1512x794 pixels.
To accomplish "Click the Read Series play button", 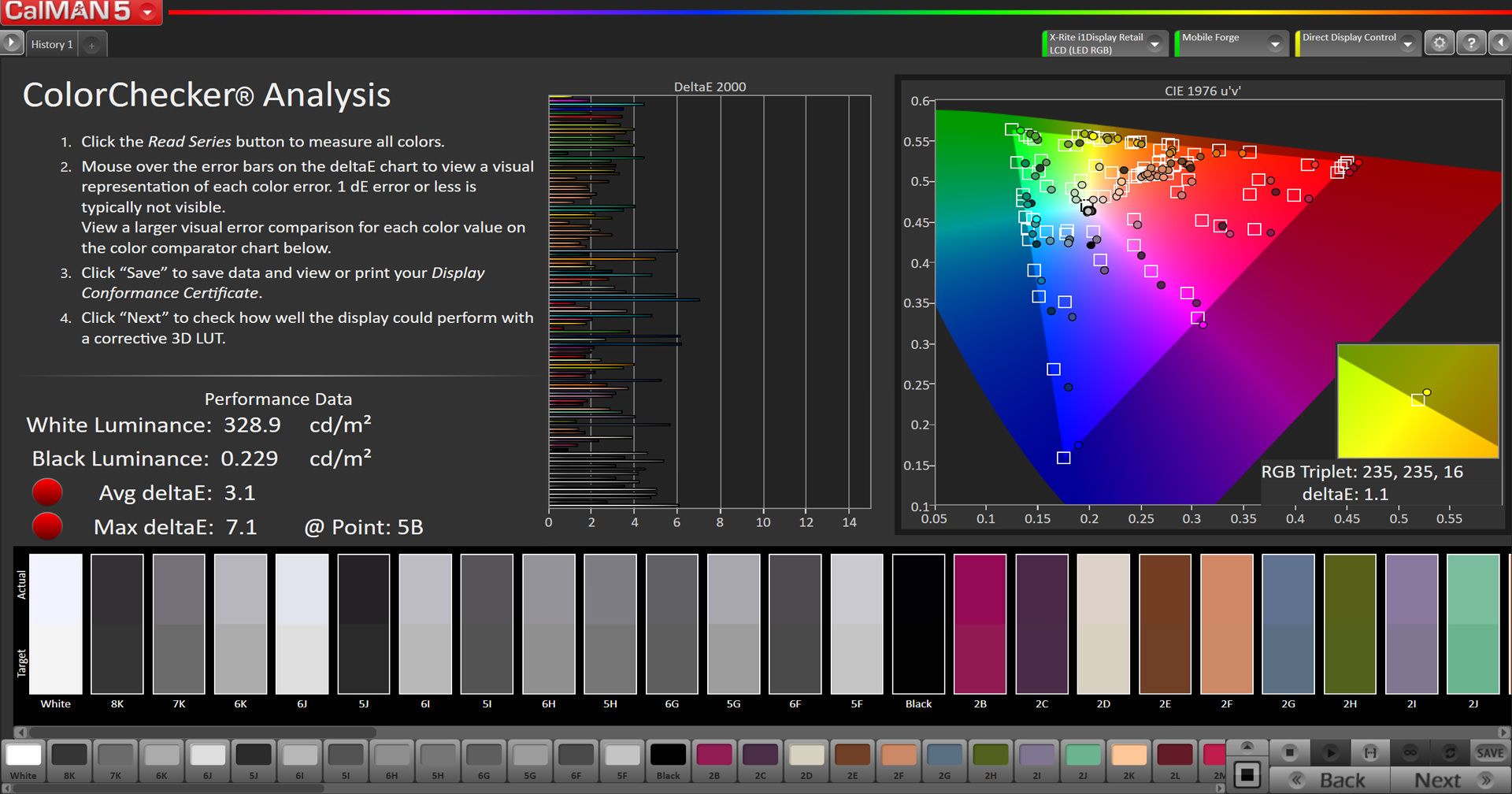I will coord(1330,753).
